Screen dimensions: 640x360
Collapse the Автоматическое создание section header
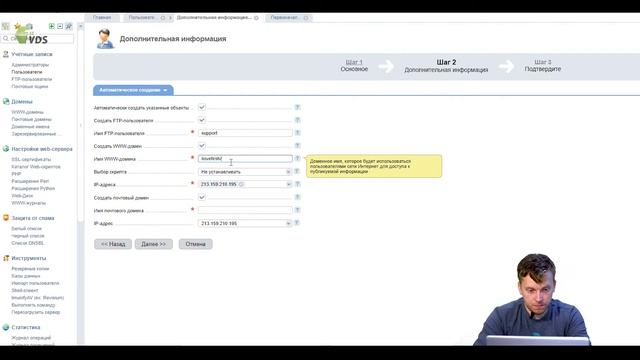click(x=133, y=90)
